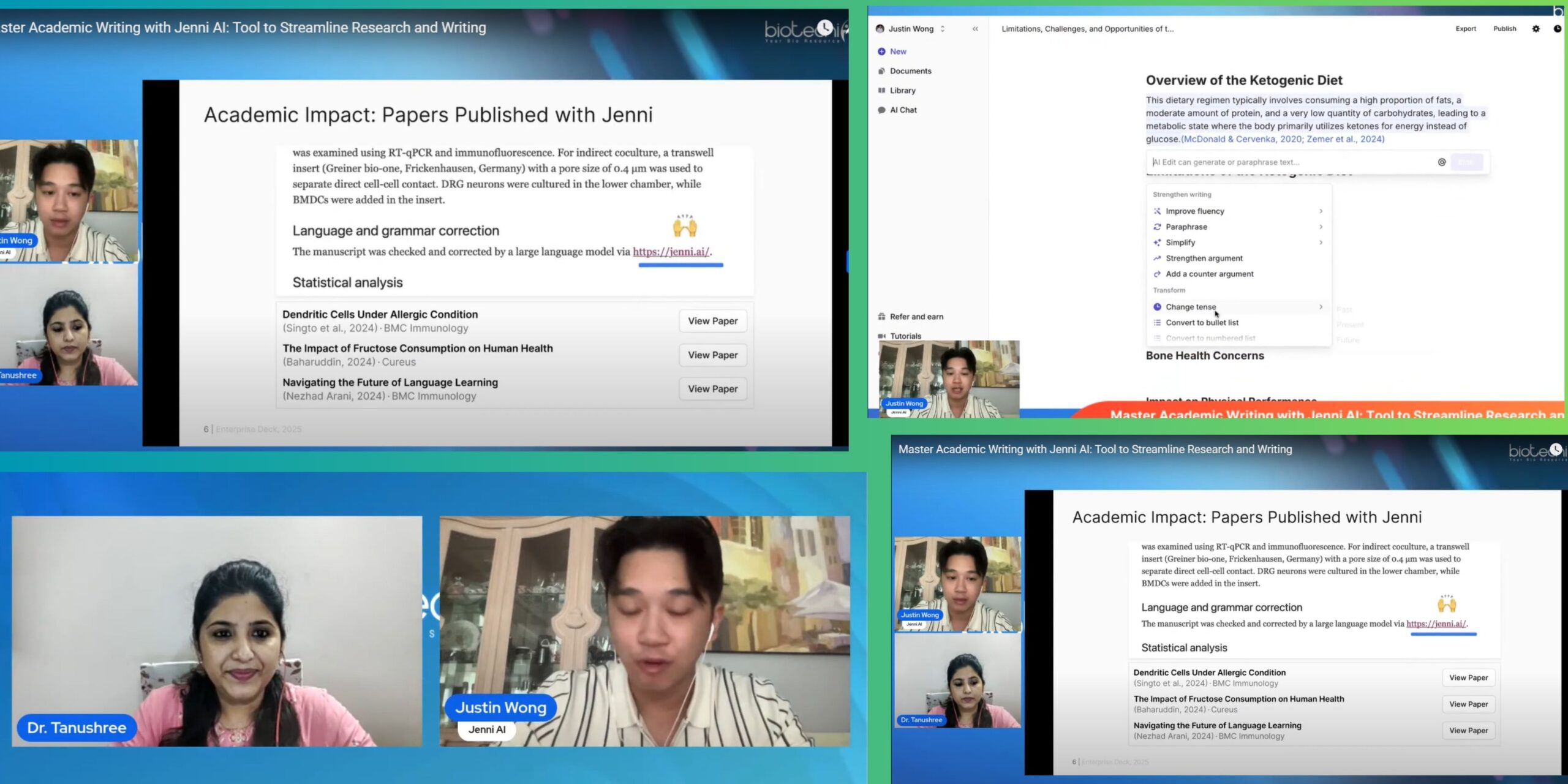Collapse the Jenni sidebar with double-chevron icon
1568x784 pixels.
(975, 29)
